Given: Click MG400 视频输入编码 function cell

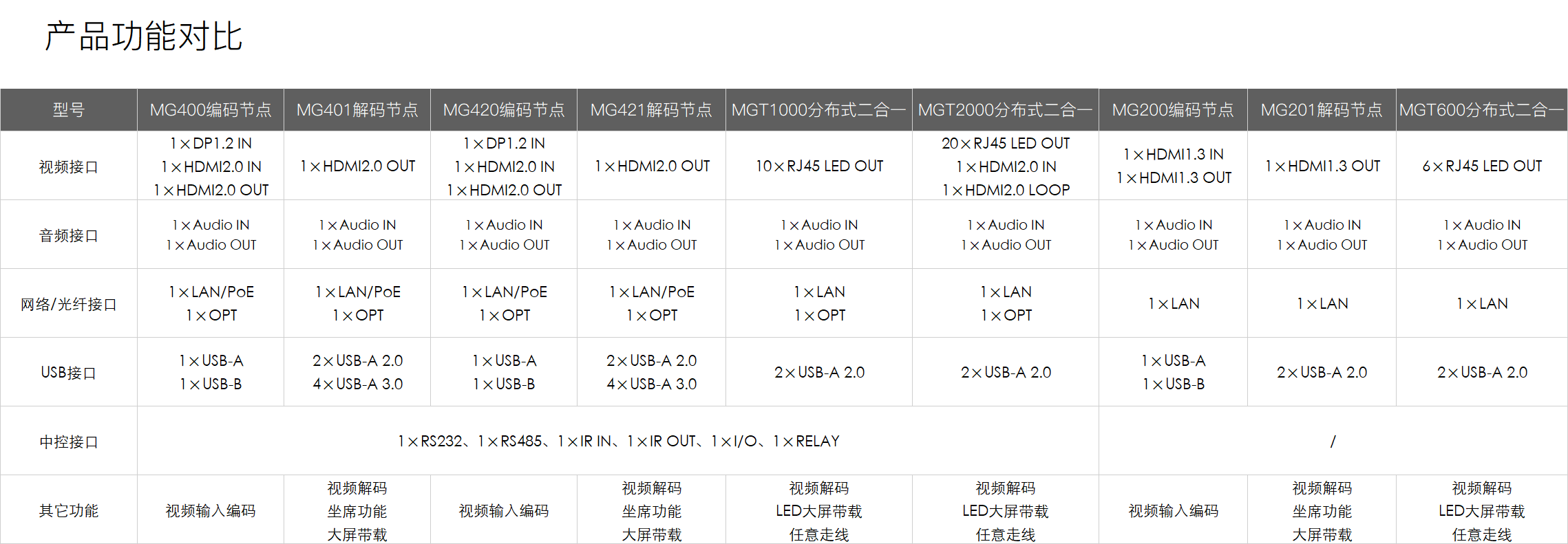Looking at the screenshot, I should click(x=211, y=510).
